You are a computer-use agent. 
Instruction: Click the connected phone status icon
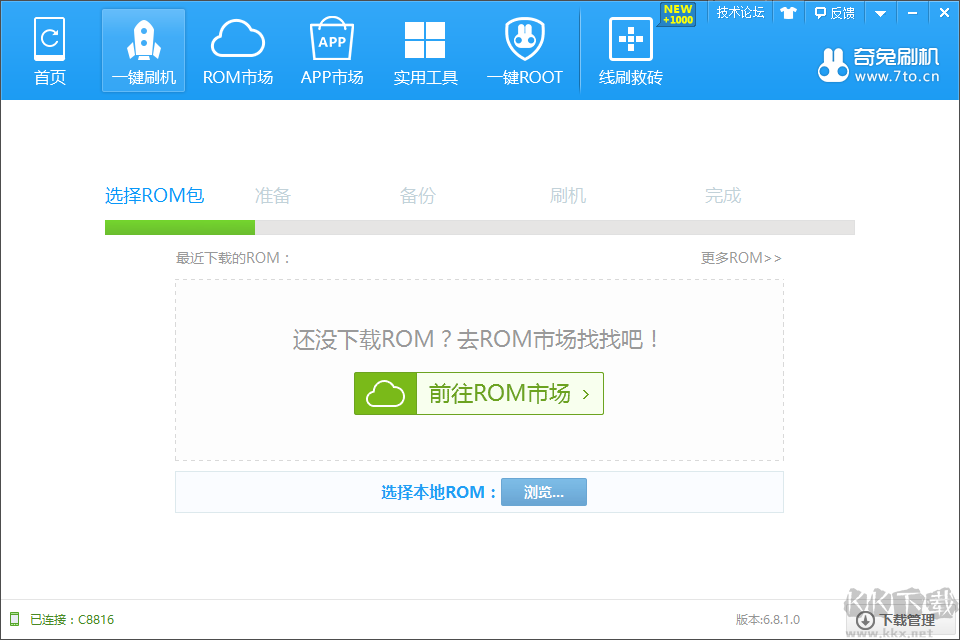point(14,619)
